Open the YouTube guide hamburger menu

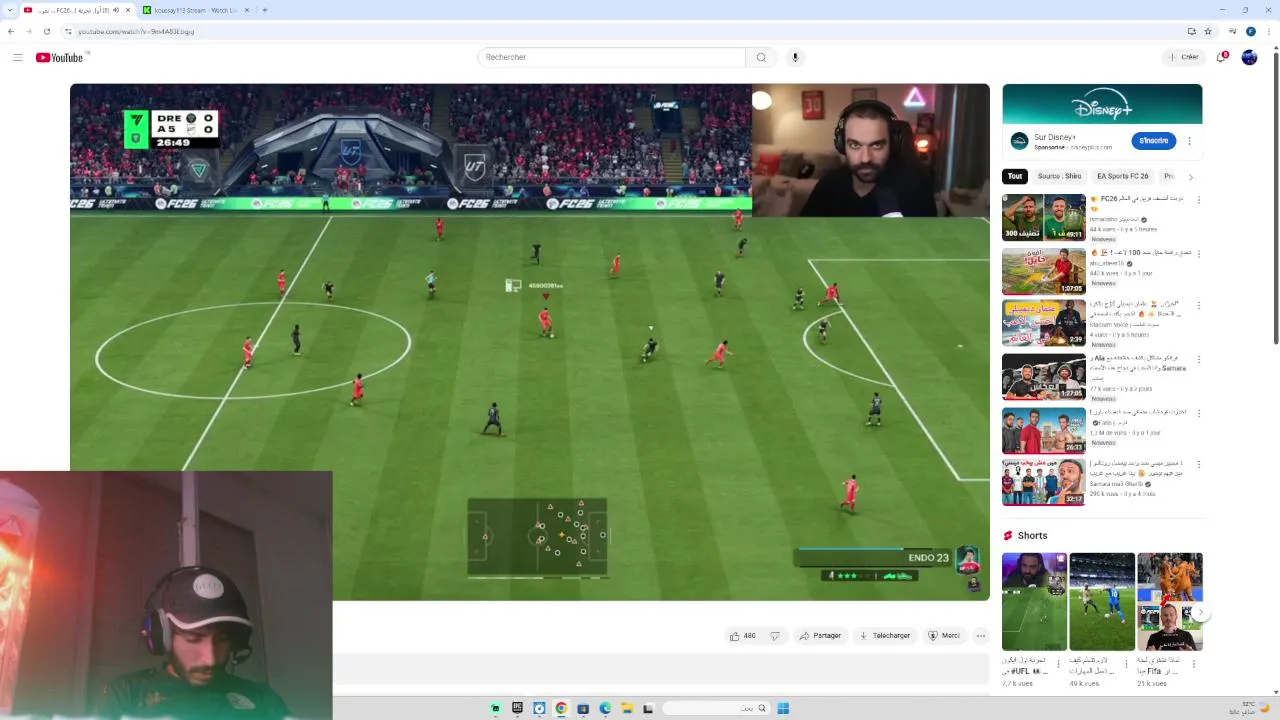coord(17,57)
